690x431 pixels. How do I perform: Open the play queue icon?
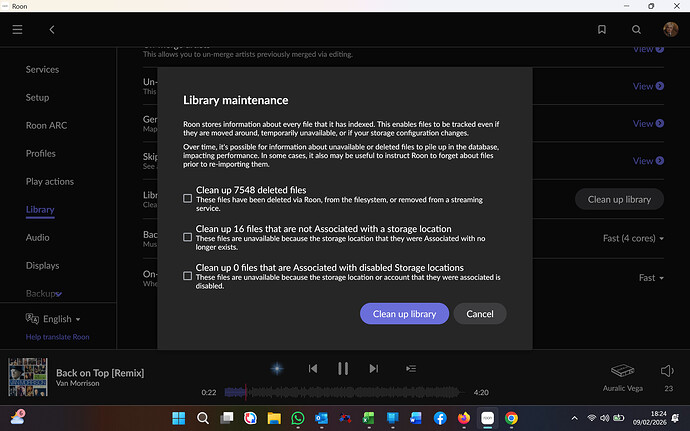410,369
